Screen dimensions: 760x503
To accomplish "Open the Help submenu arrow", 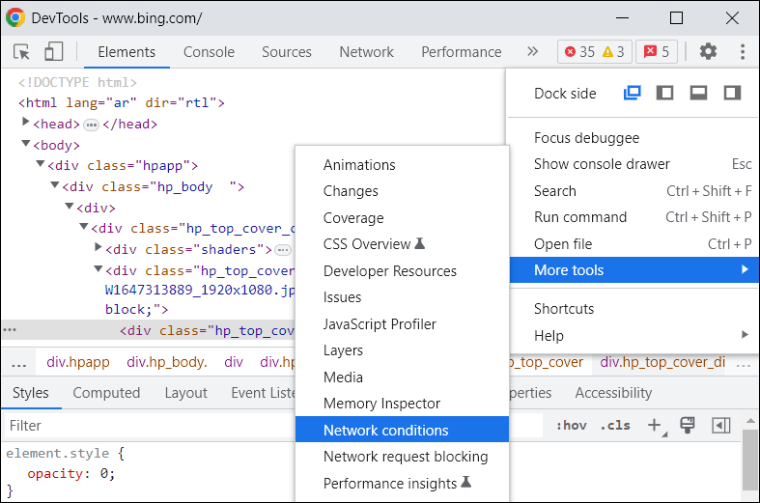I will [745, 334].
